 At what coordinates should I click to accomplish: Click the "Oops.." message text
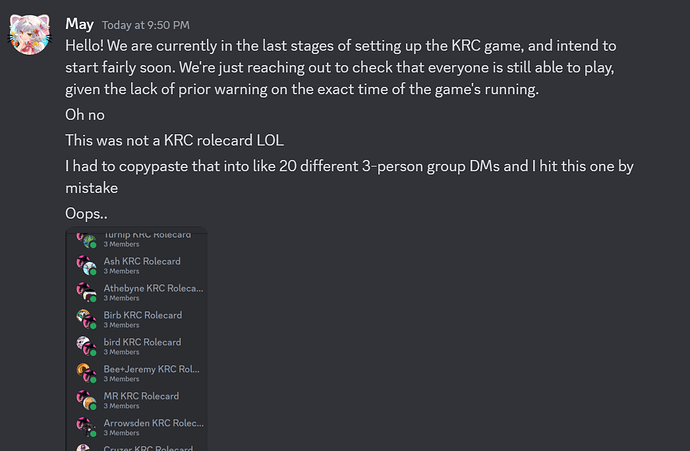(88, 213)
